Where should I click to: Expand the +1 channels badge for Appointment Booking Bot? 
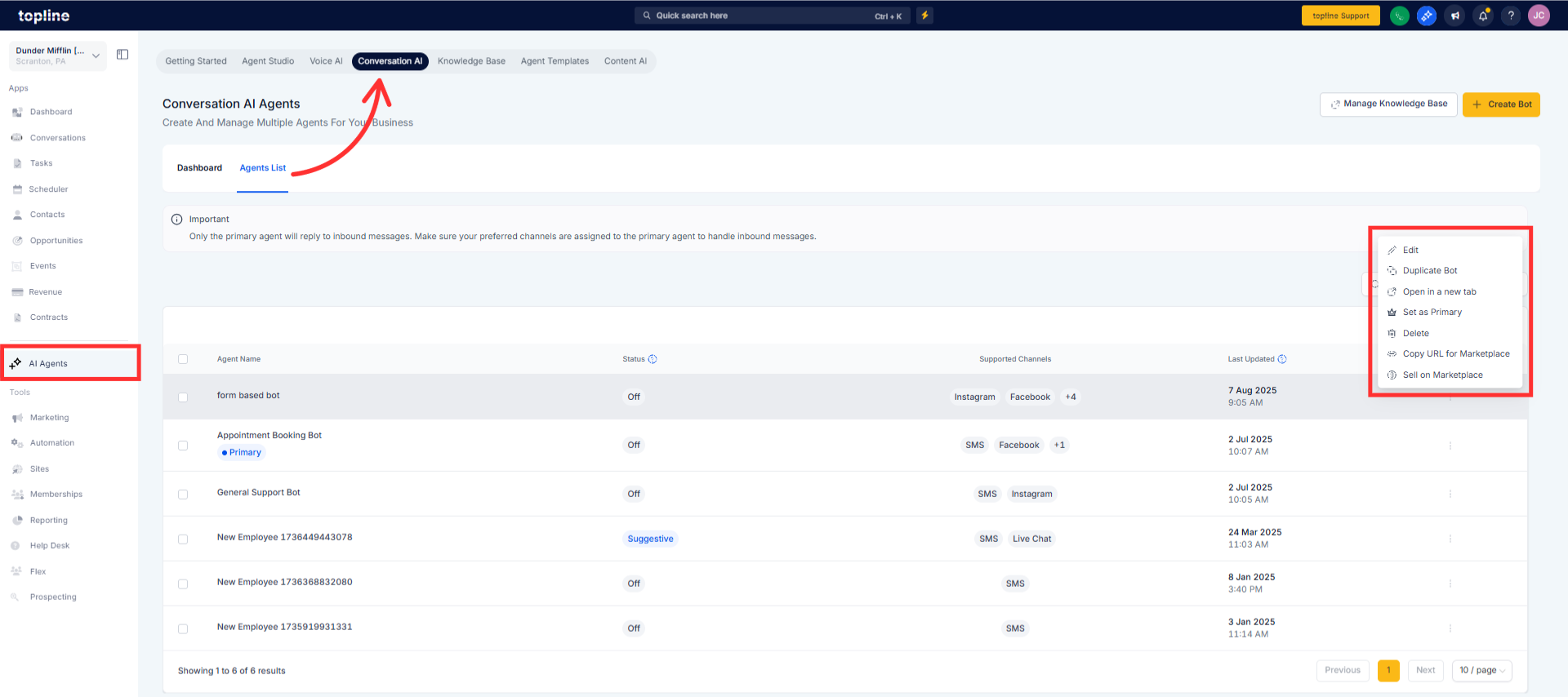(x=1059, y=446)
